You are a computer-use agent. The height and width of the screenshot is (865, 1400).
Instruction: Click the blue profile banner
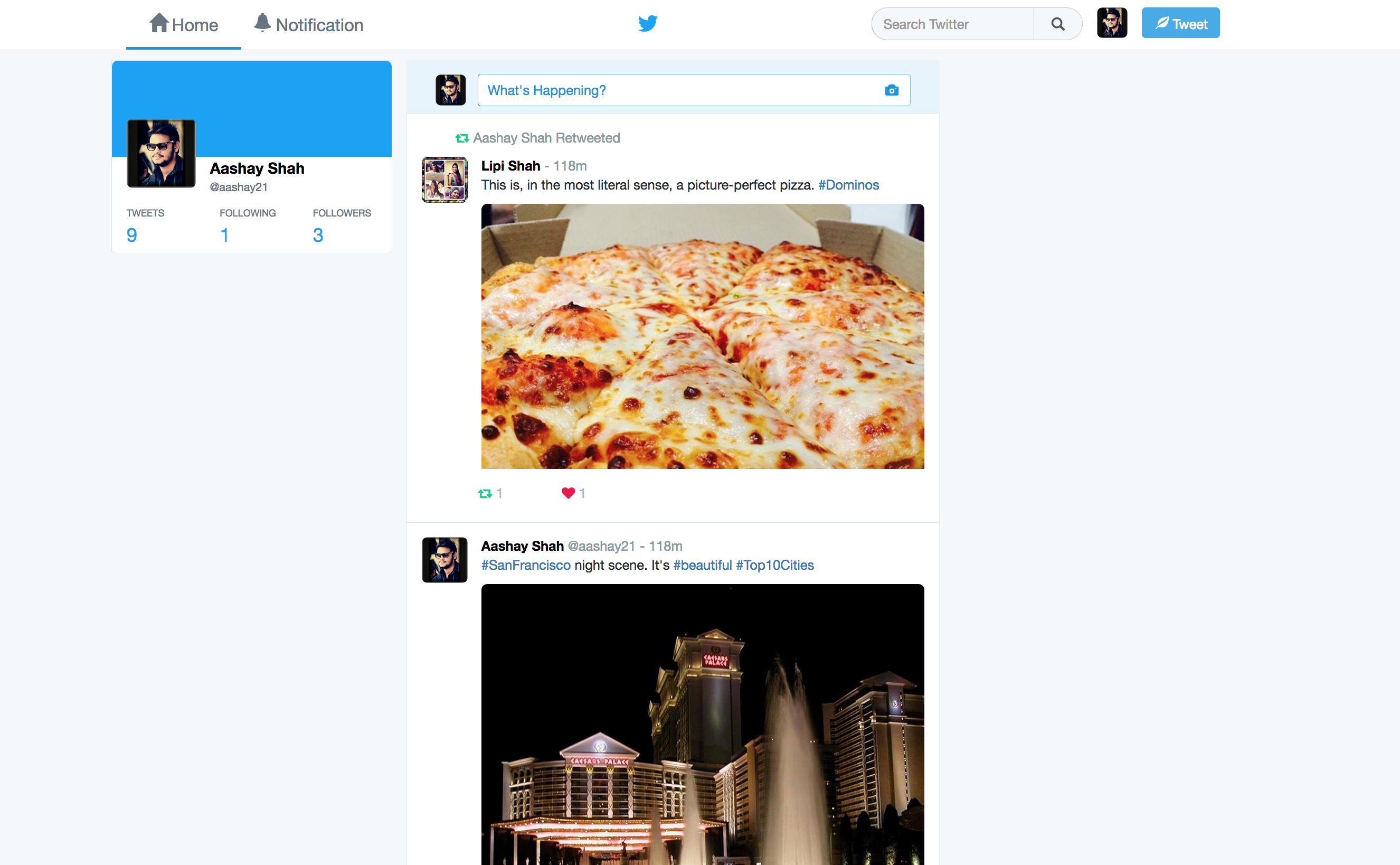pyautogui.click(x=252, y=109)
